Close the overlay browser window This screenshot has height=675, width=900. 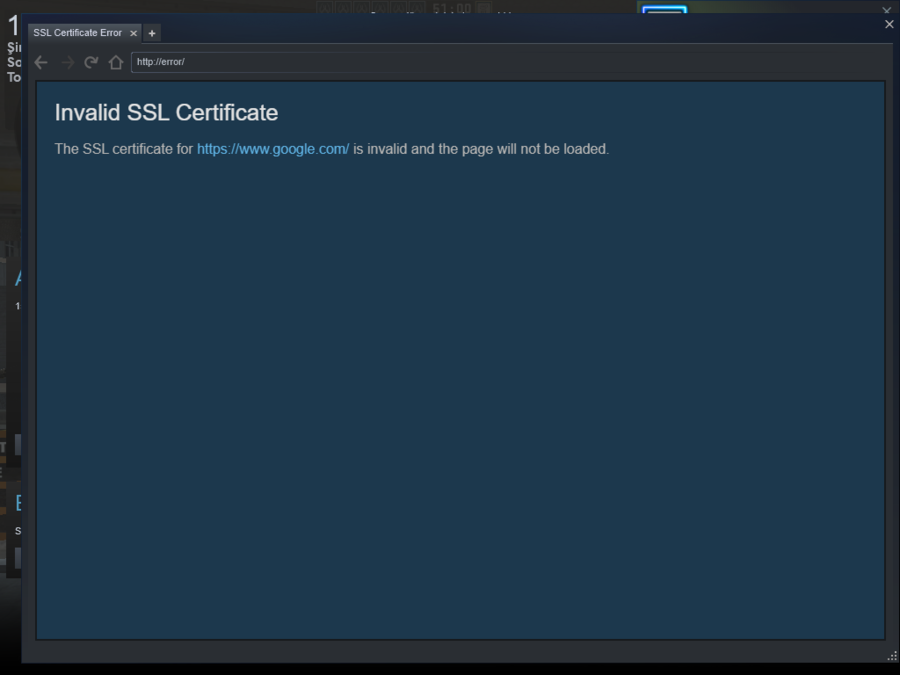[889, 24]
